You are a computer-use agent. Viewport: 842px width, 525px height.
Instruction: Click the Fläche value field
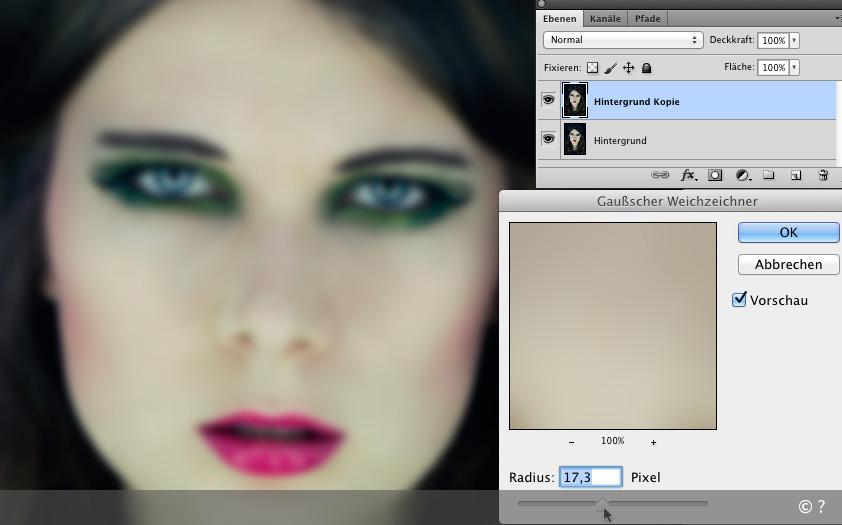pyautogui.click(x=773, y=67)
